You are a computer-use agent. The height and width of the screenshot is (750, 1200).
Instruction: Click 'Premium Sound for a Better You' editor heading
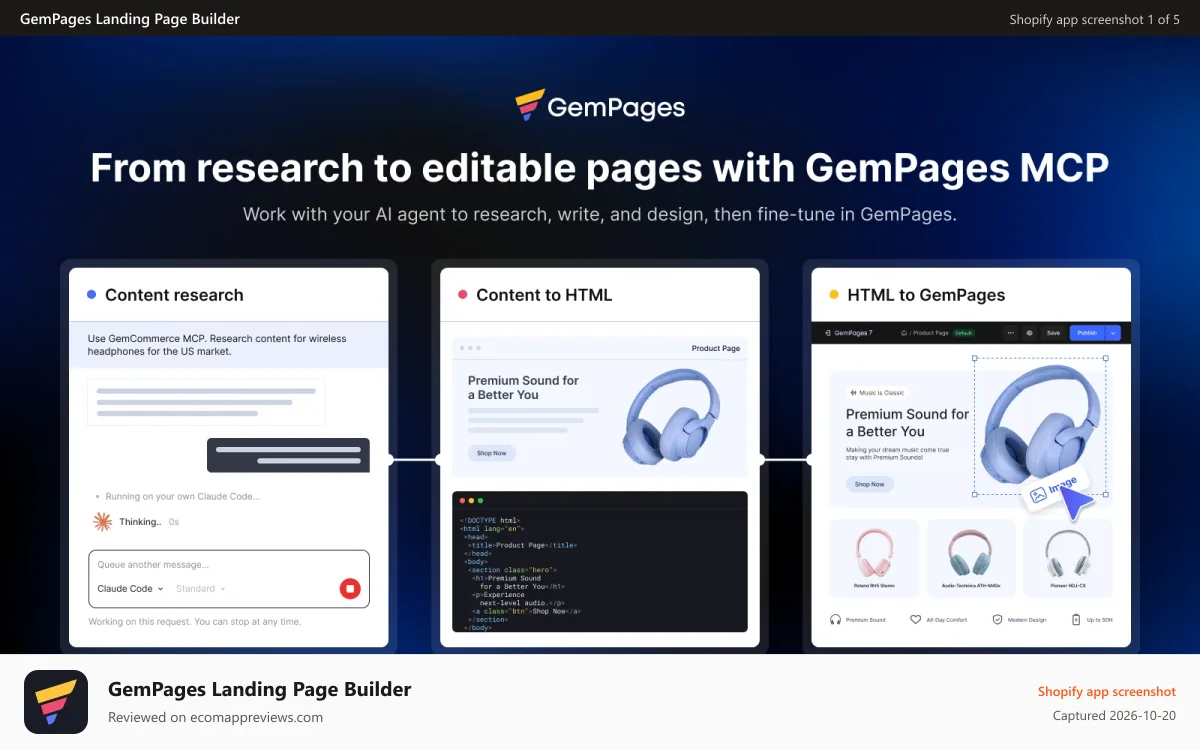click(907, 423)
